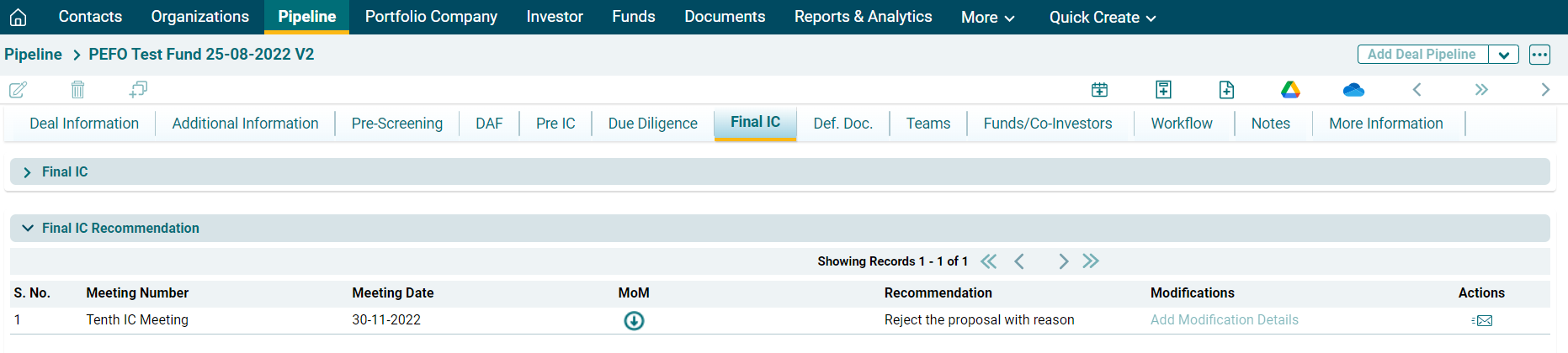1568x353 pixels.
Task: Switch to the Due Diligence tab
Action: [652, 124]
